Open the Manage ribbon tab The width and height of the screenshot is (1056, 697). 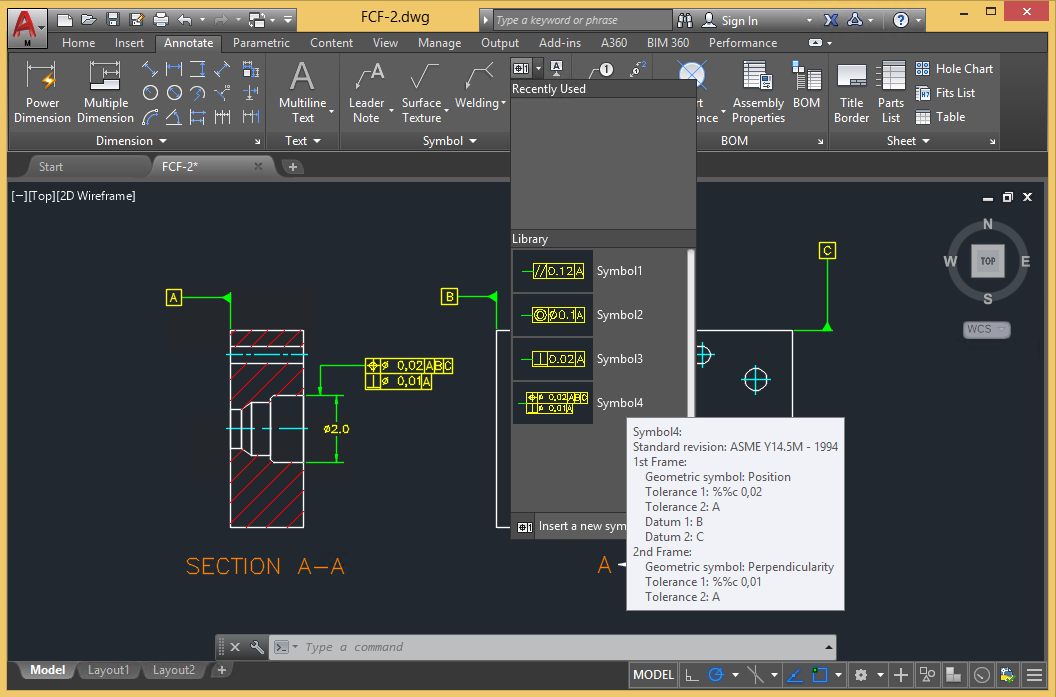point(439,43)
